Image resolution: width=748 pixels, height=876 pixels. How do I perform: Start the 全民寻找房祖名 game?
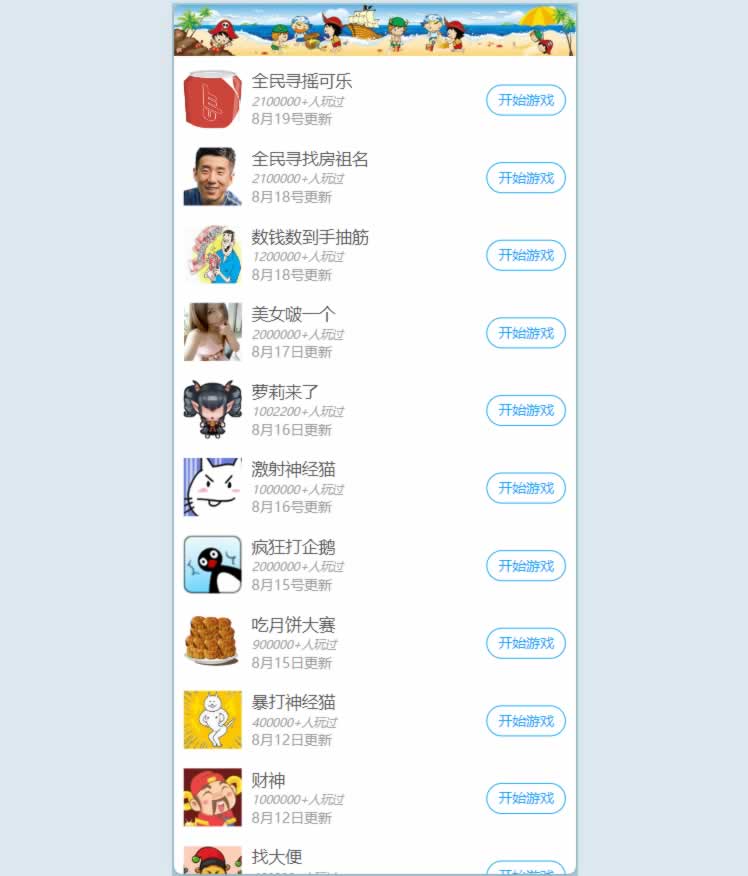pos(526,178)
